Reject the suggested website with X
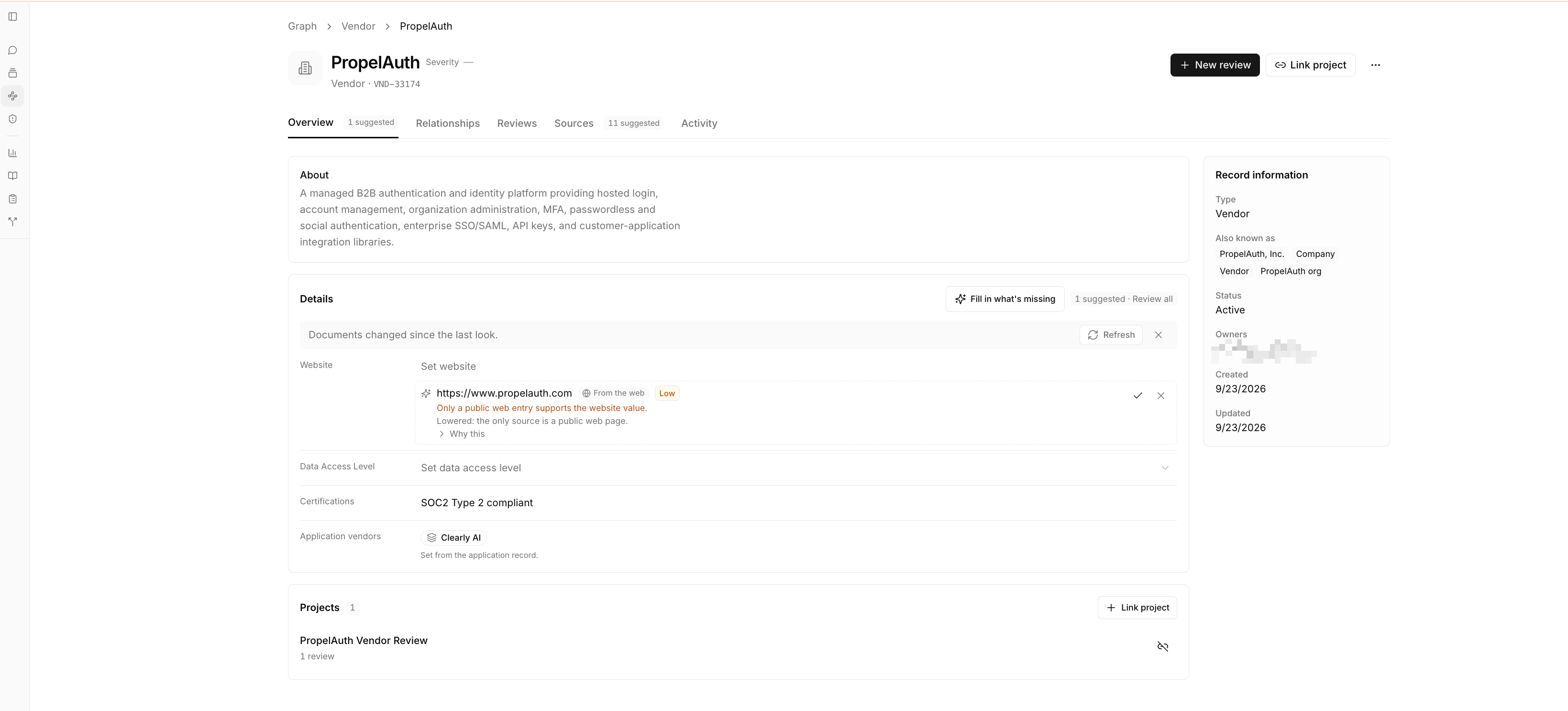 pos(1161,396)
